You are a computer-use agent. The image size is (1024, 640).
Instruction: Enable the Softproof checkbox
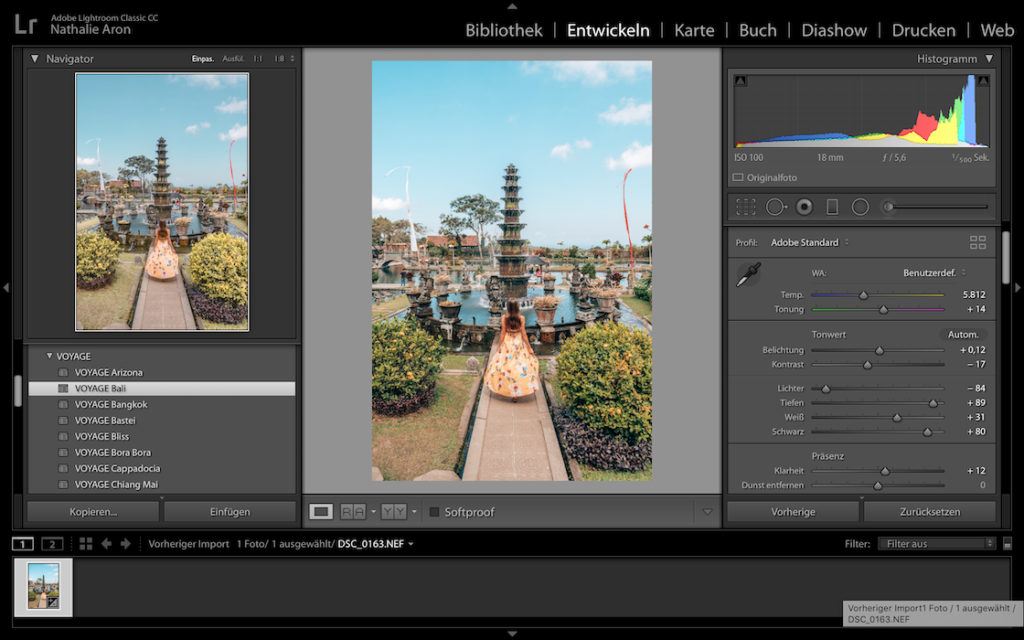(x=434, y=512)
